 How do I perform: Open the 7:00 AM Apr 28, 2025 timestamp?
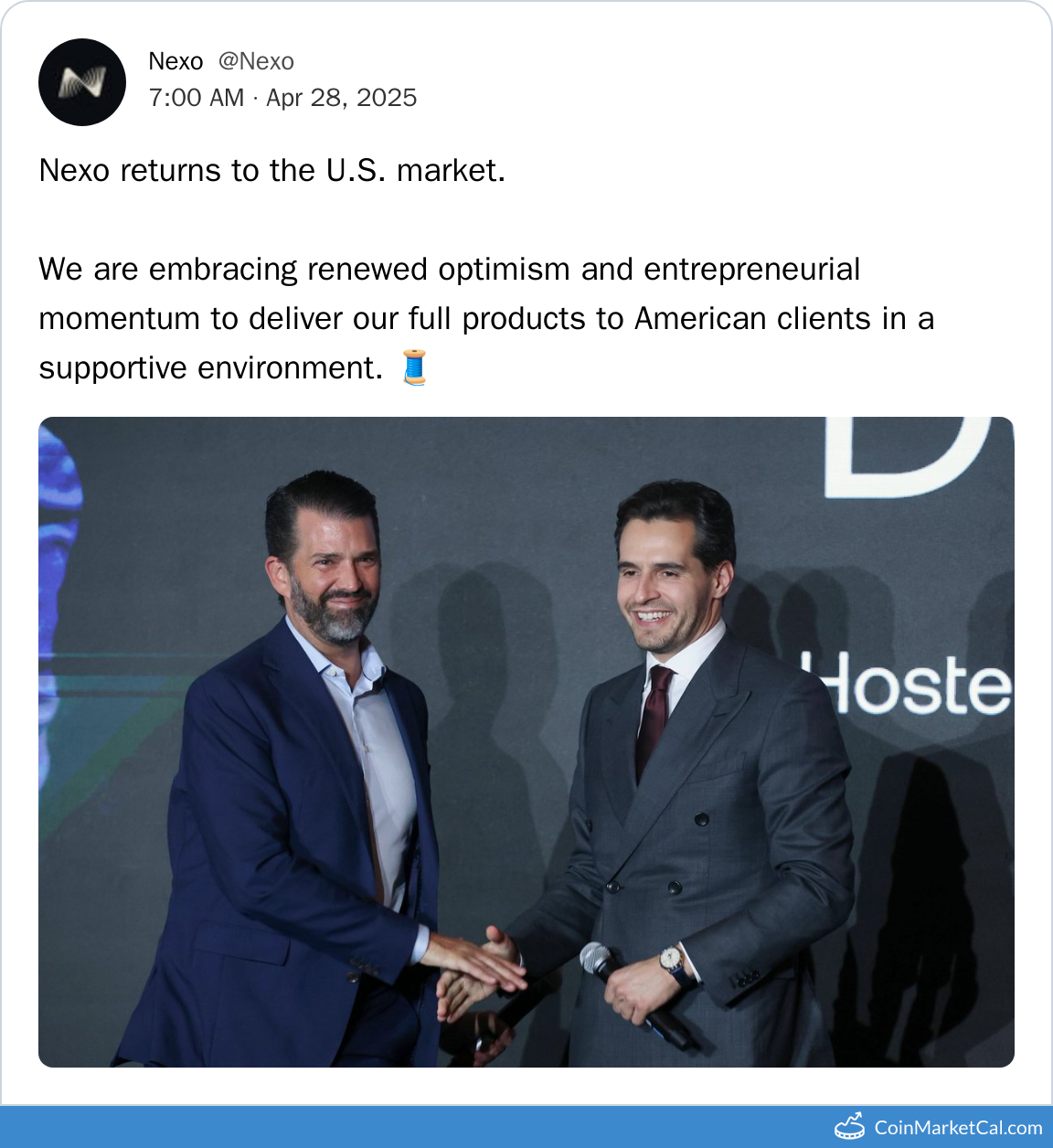click(x=282, y=98)
